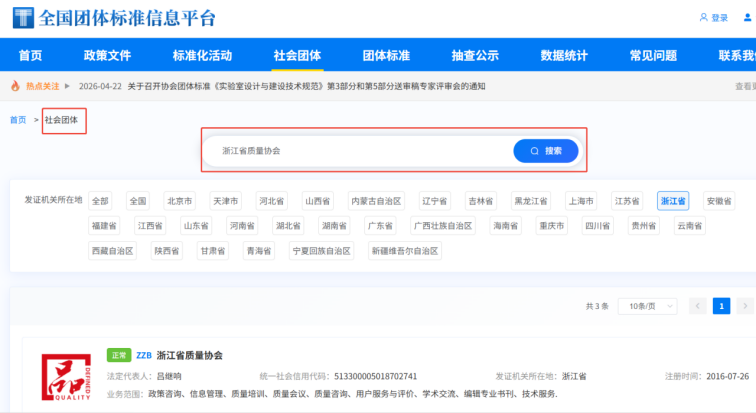Open the 标准化活动 navigation tab
The image size is (756, 413).
202,55
